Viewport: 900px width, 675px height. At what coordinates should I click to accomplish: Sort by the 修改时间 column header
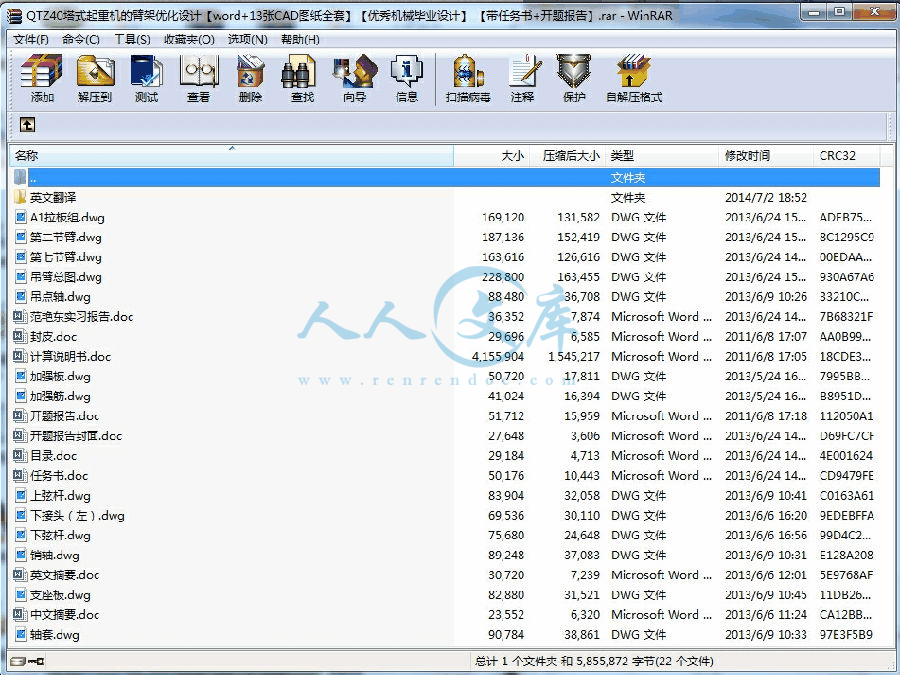766,156
